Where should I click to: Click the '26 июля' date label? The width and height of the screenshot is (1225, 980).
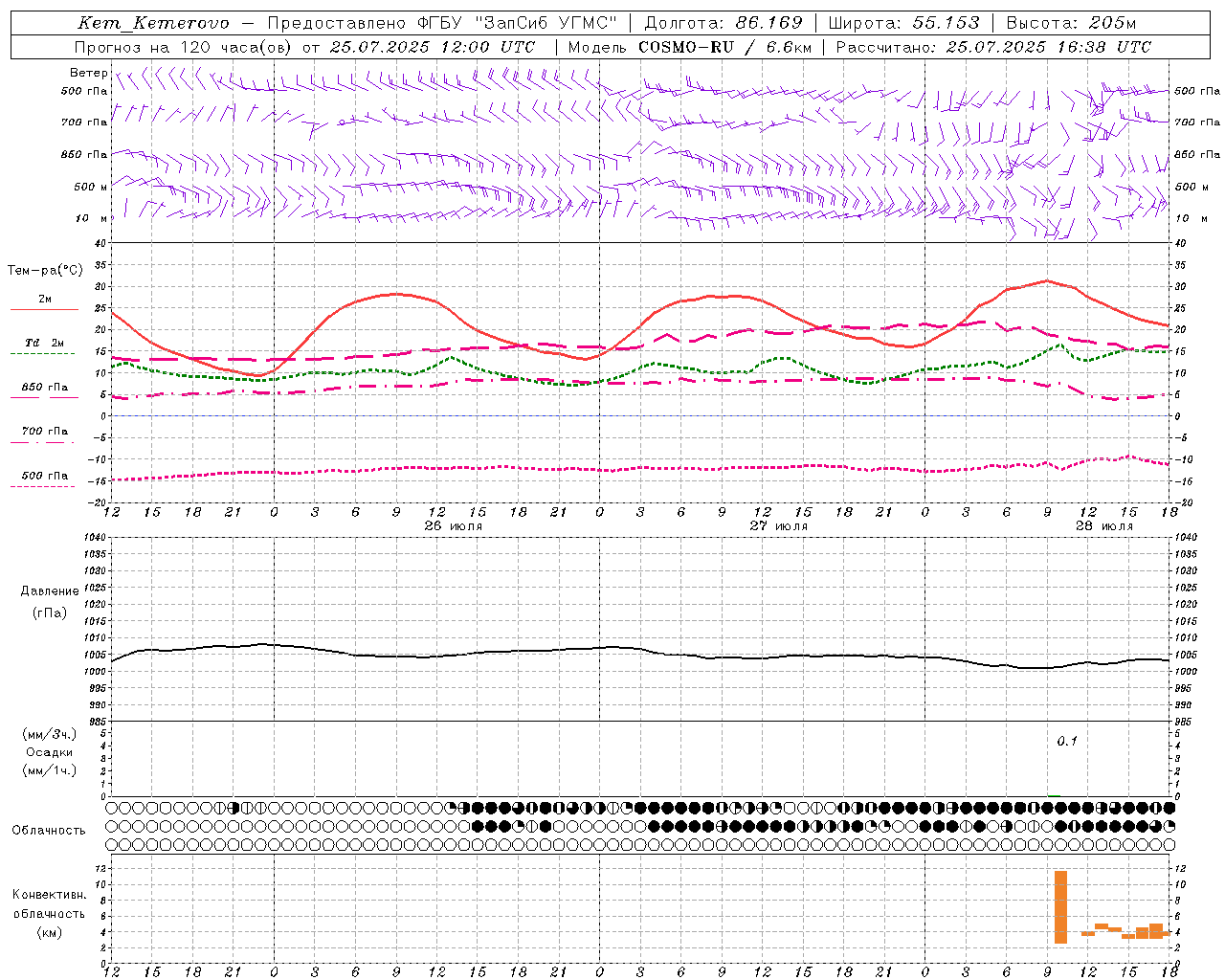pyautogui.click(x=454, y=526)
